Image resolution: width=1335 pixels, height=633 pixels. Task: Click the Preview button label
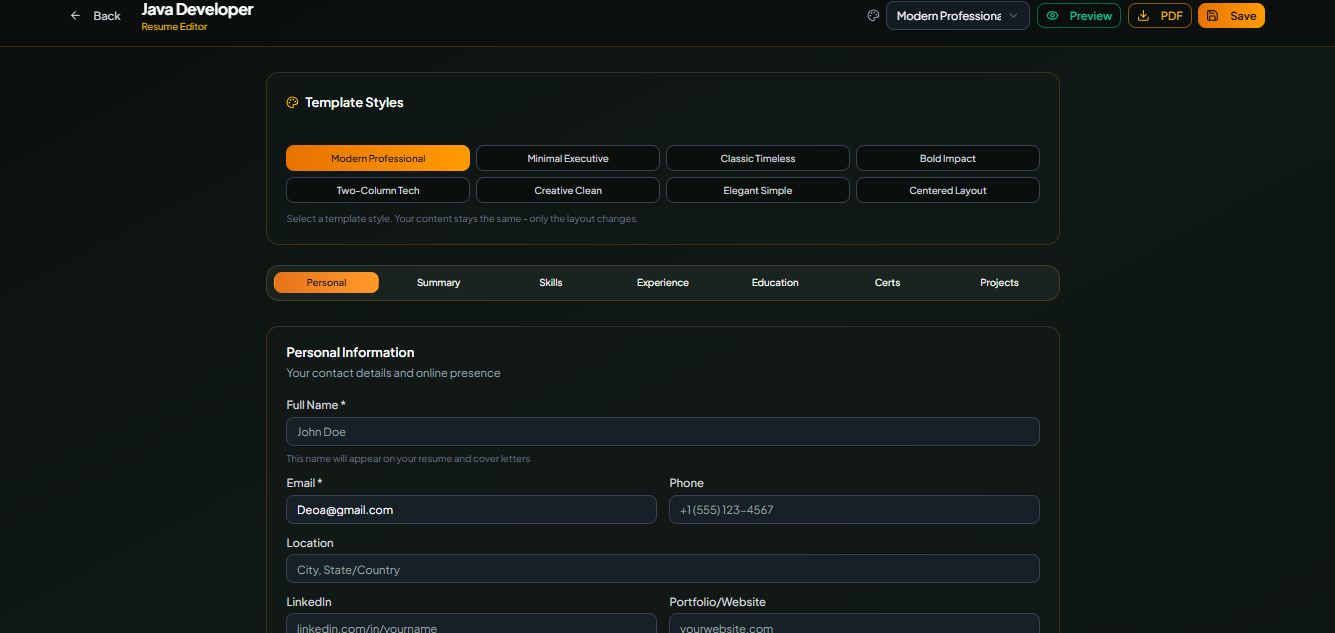(1091, 16)
